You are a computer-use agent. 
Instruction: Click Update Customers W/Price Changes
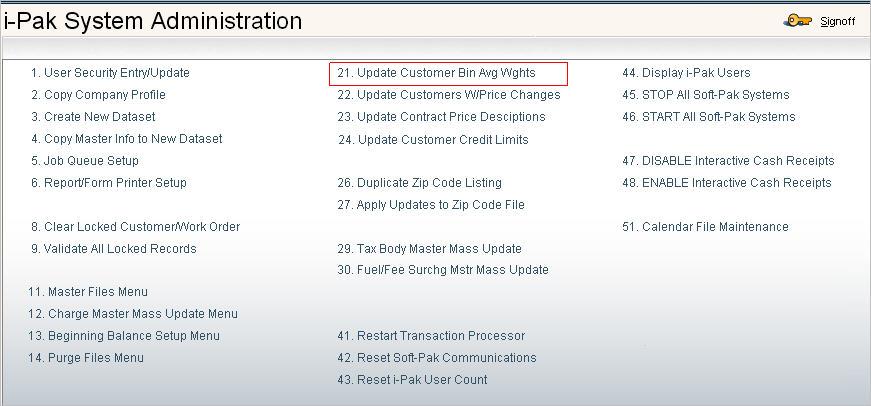(x=449, y=95)
